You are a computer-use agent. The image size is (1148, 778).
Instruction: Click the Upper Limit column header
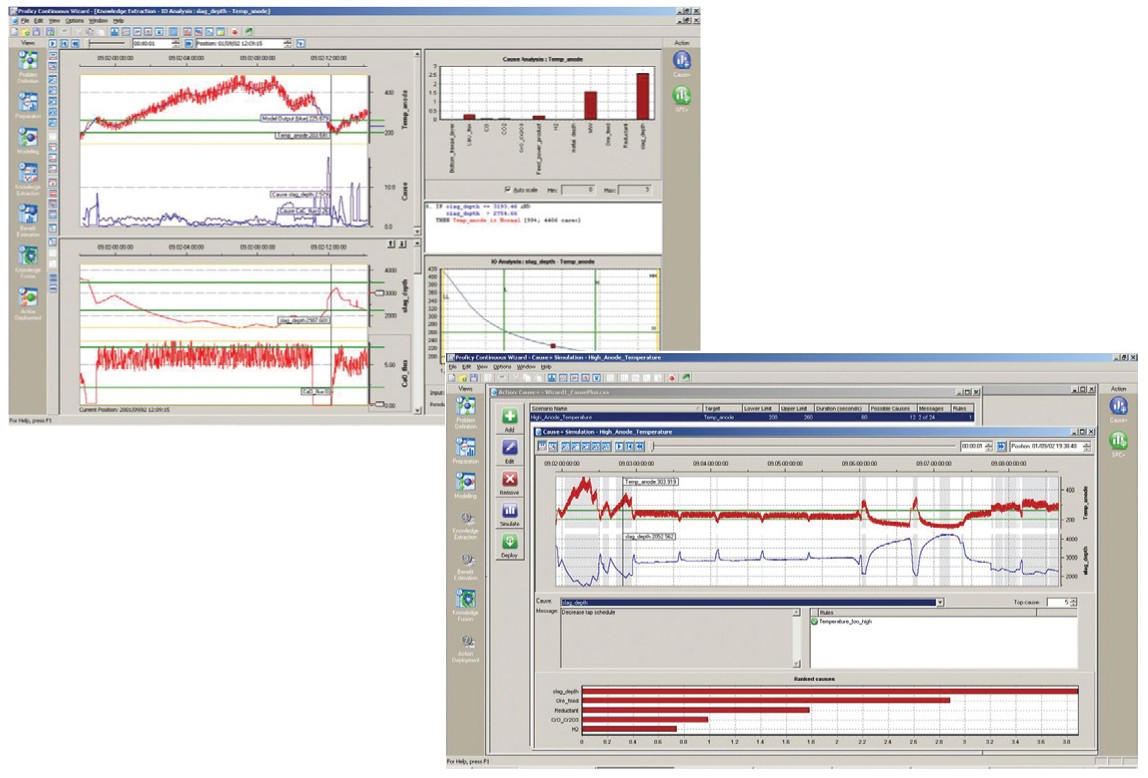(x=795, y=408)
